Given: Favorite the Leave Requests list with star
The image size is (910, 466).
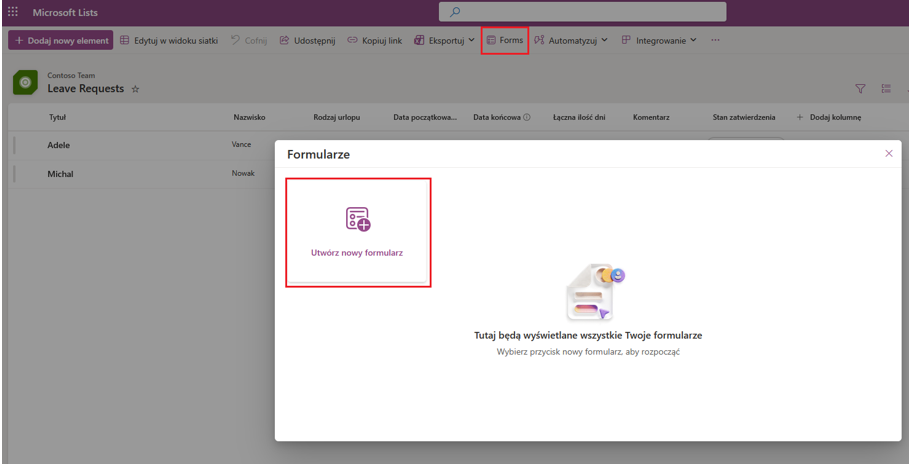Looking at the screenshot, I should click(136, 89).
